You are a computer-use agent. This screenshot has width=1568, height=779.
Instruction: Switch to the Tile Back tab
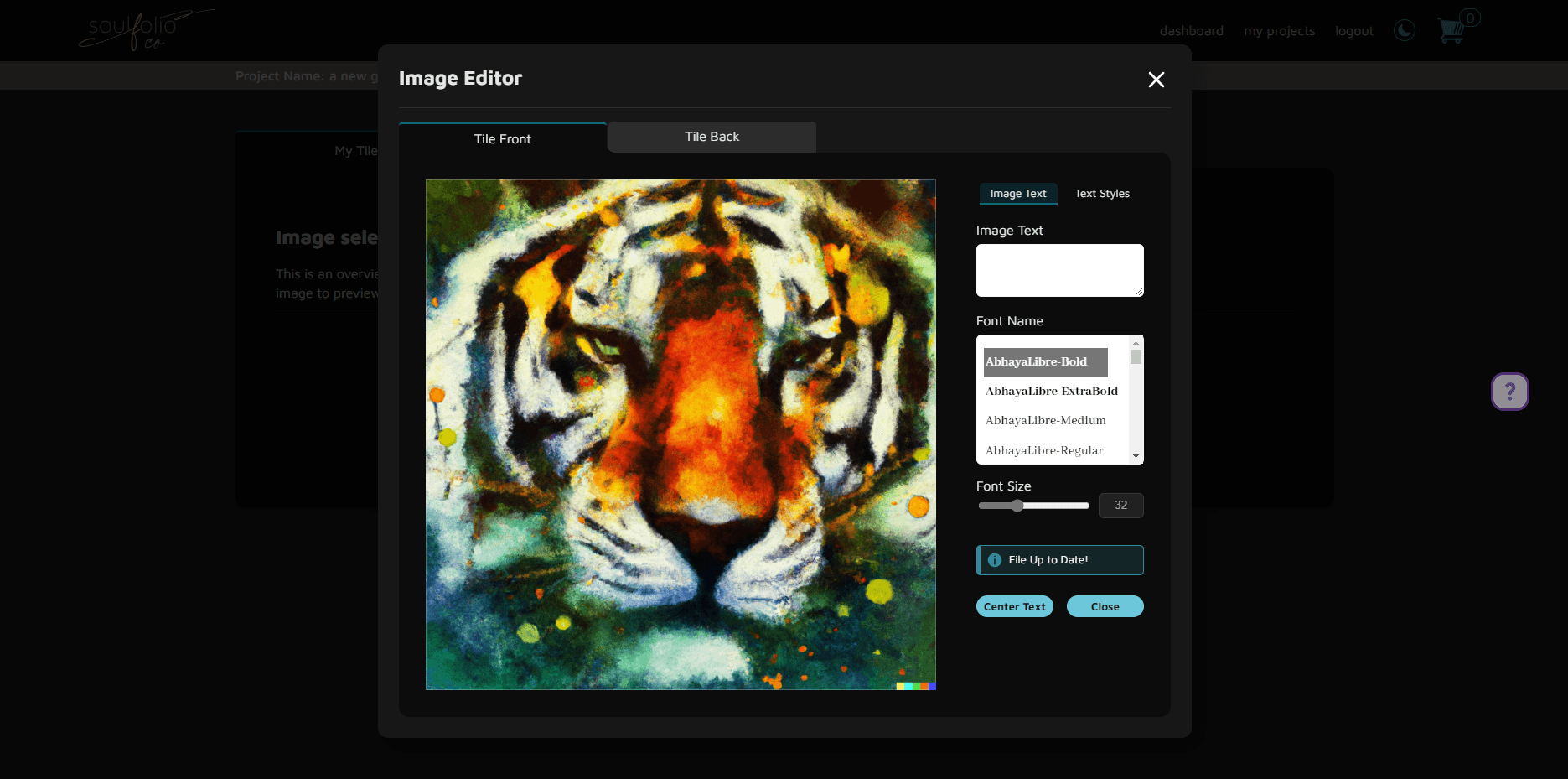(x=711, y=137)
